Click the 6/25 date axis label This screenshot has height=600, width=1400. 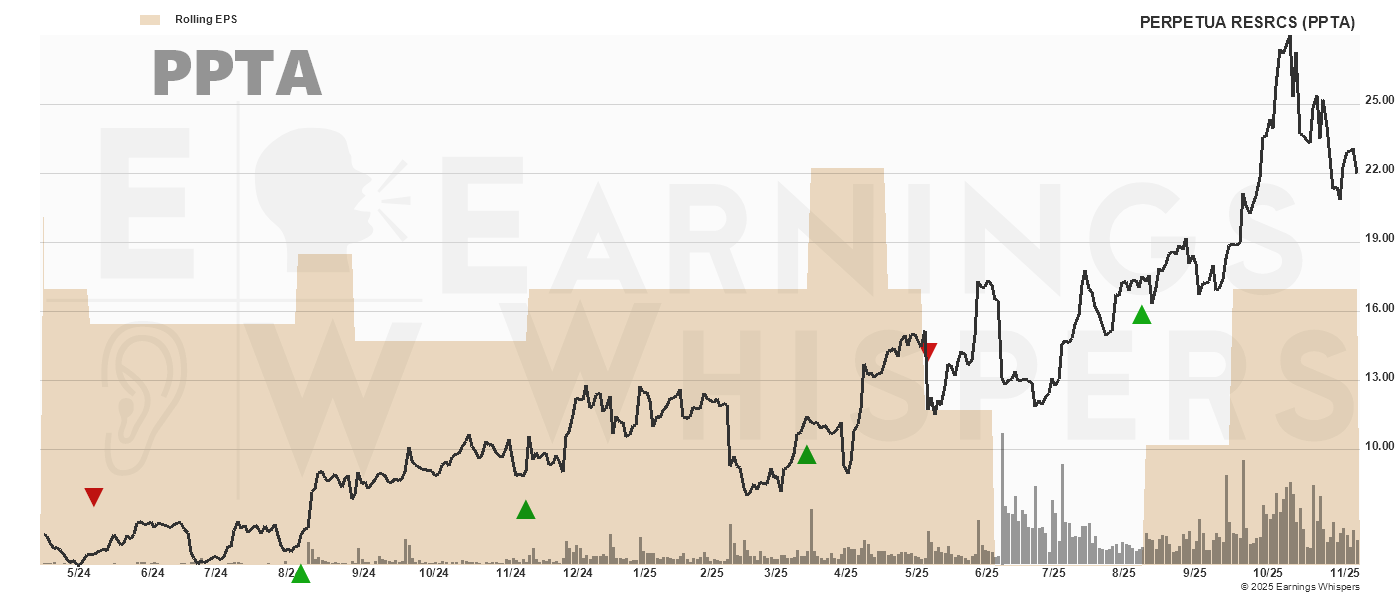coord(987,573)
